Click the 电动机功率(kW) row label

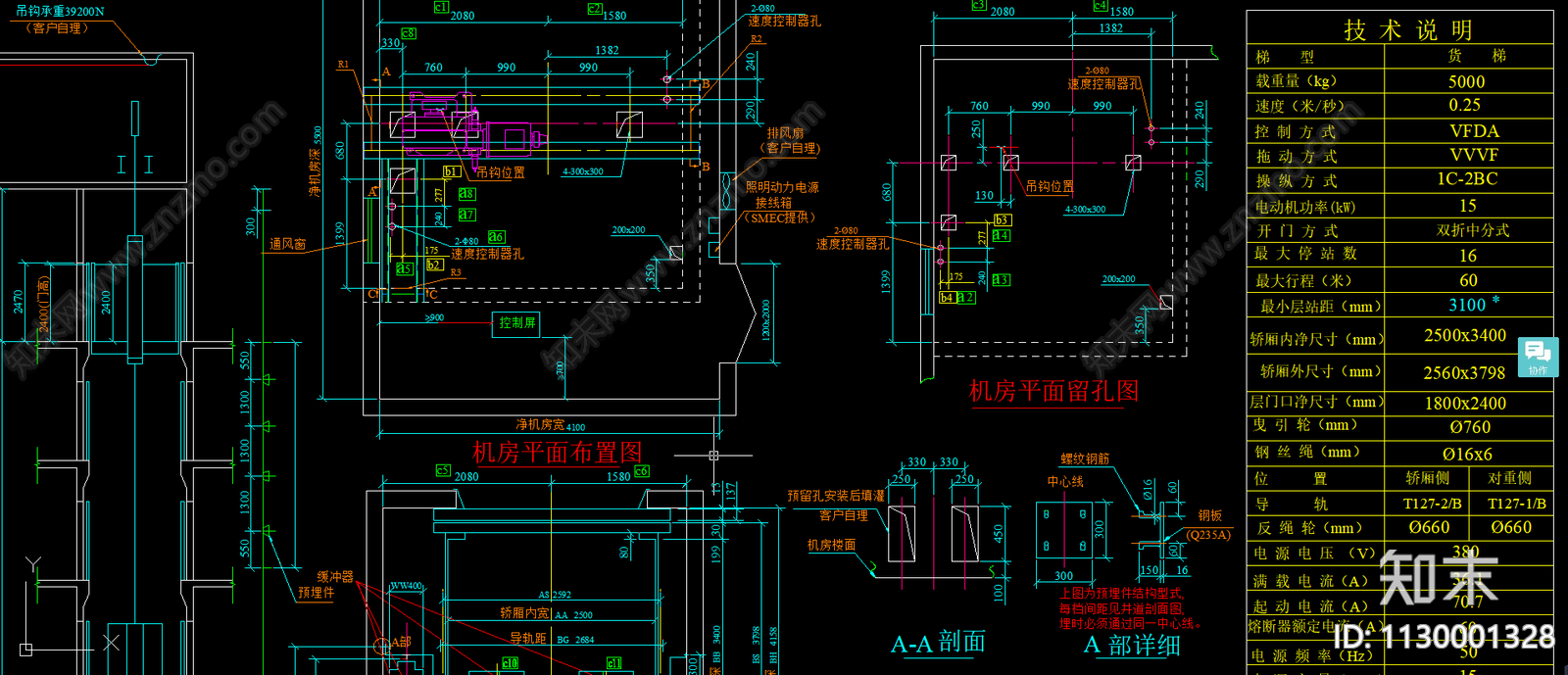1305,207
